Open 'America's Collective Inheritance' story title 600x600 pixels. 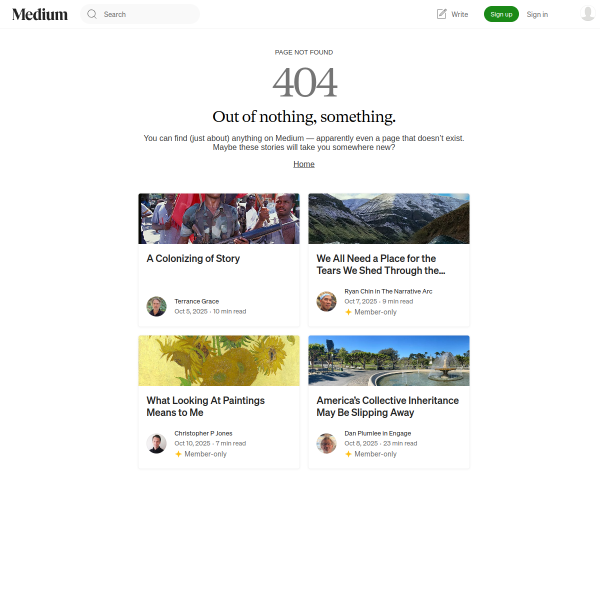388,406
